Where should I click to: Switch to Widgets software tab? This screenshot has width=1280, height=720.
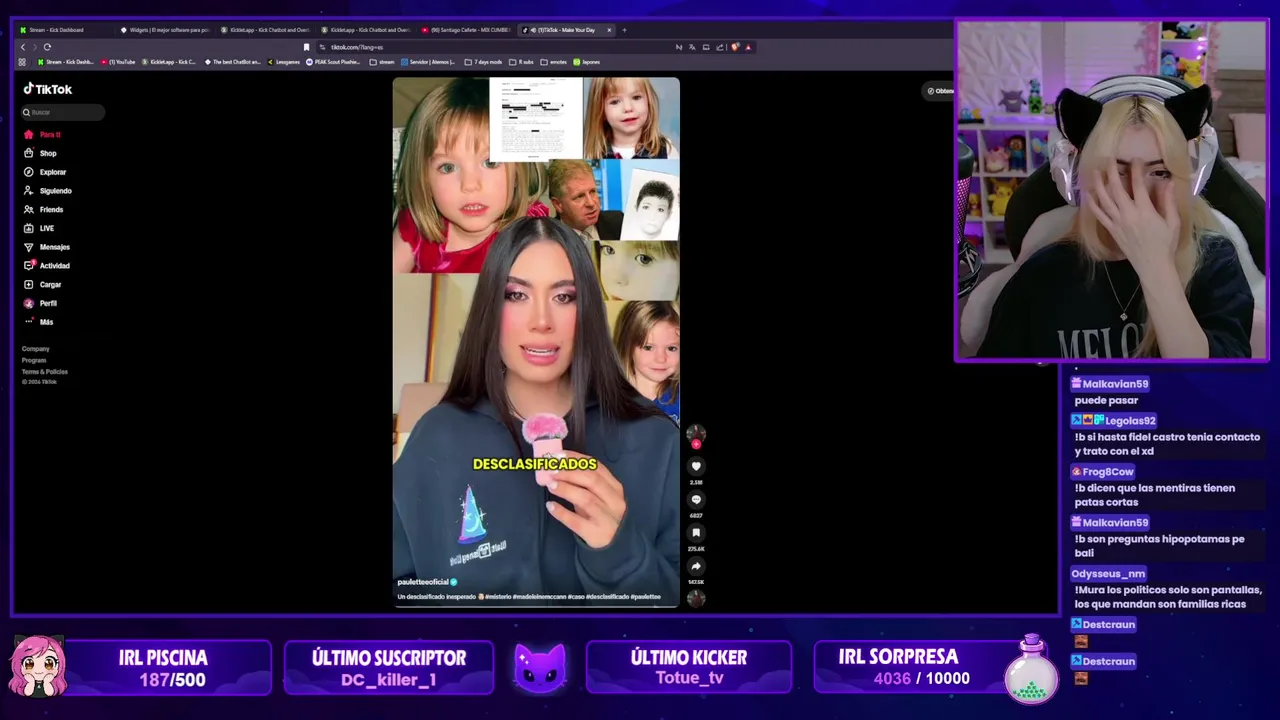click(164, 30)
